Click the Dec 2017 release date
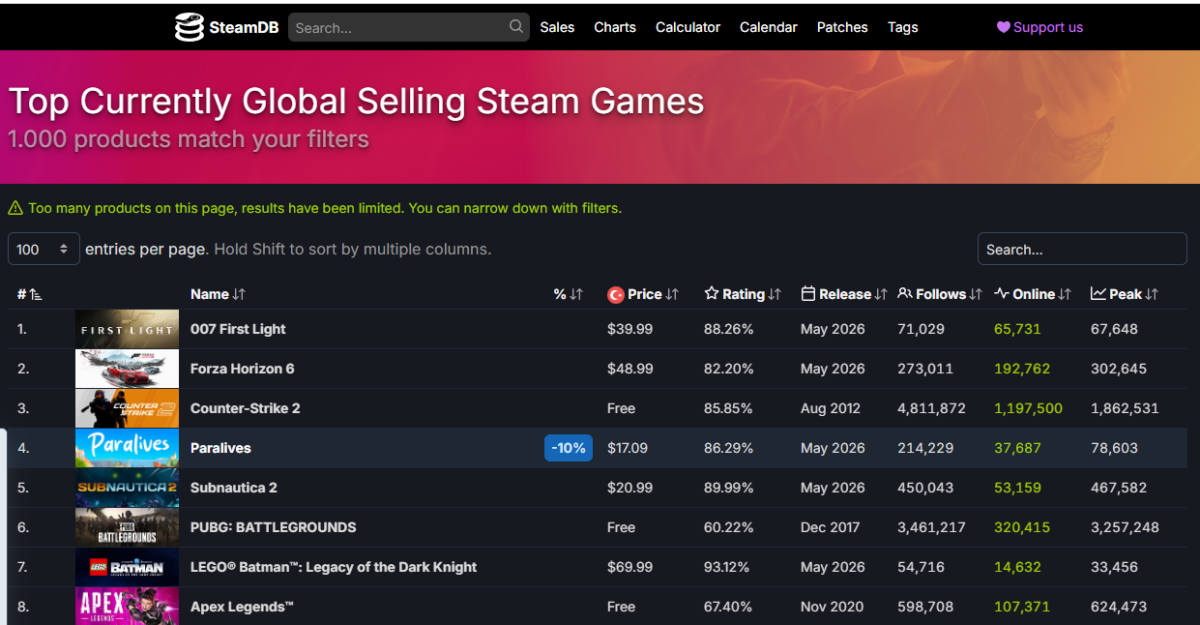The image size is (1200, 625). [x=831, y=527]
